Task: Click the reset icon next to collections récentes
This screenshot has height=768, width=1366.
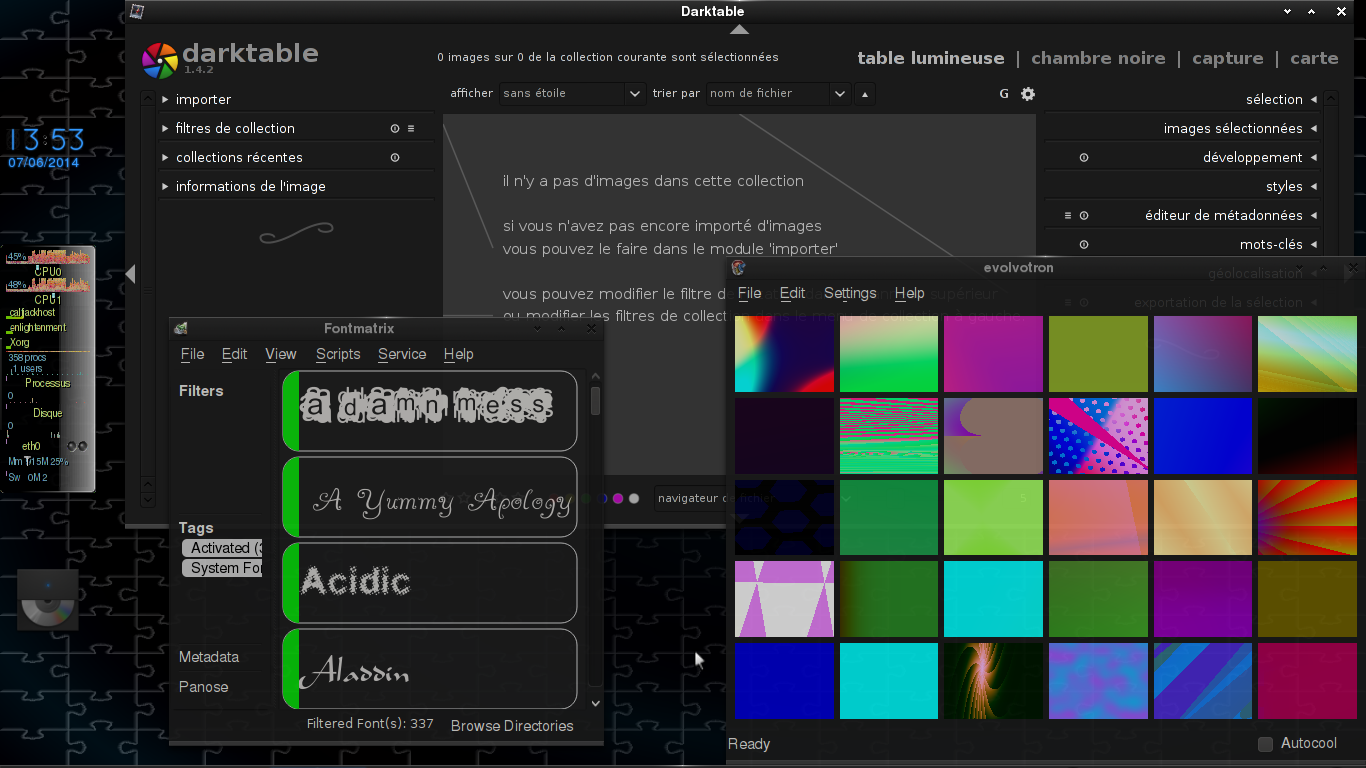Action: click(x=395, y=158)
